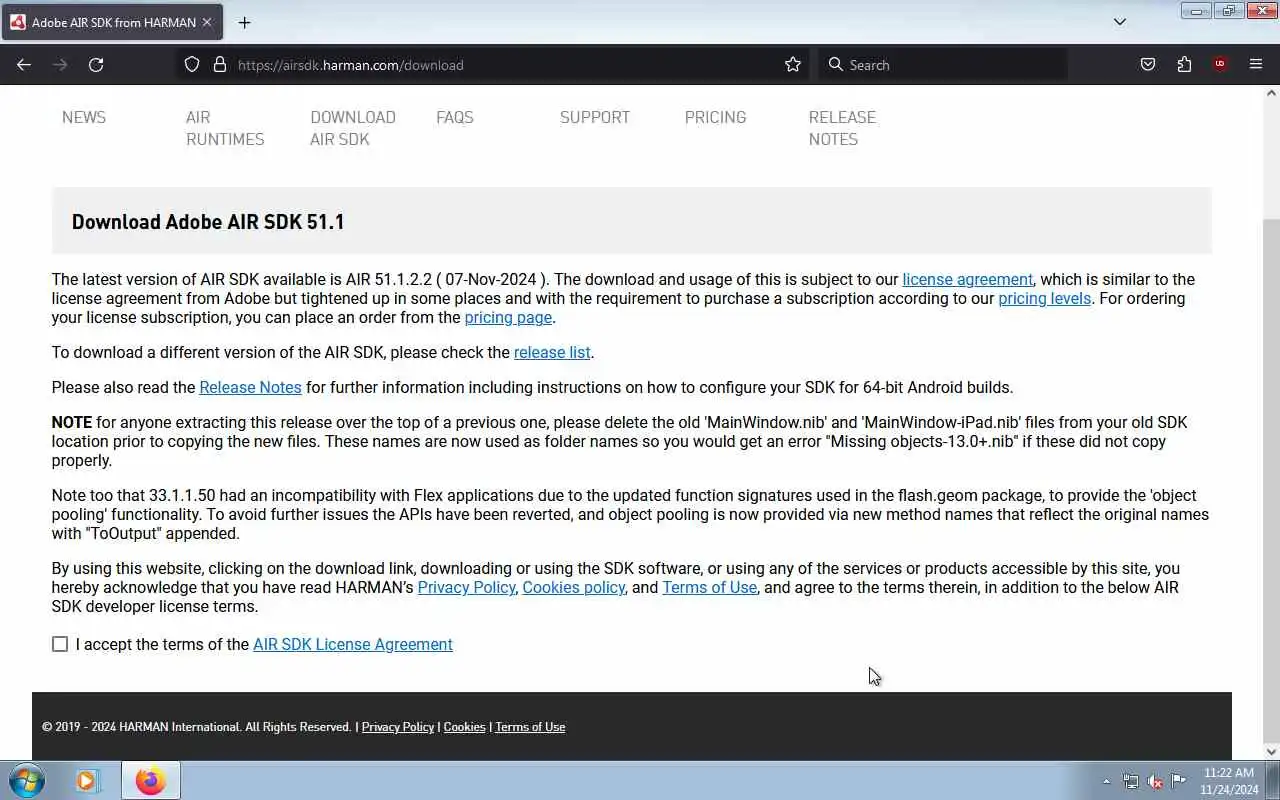The image size is (1280, 800).
Task: Open the Firefox hamburger menu
Action: [x=1256, y=65]
